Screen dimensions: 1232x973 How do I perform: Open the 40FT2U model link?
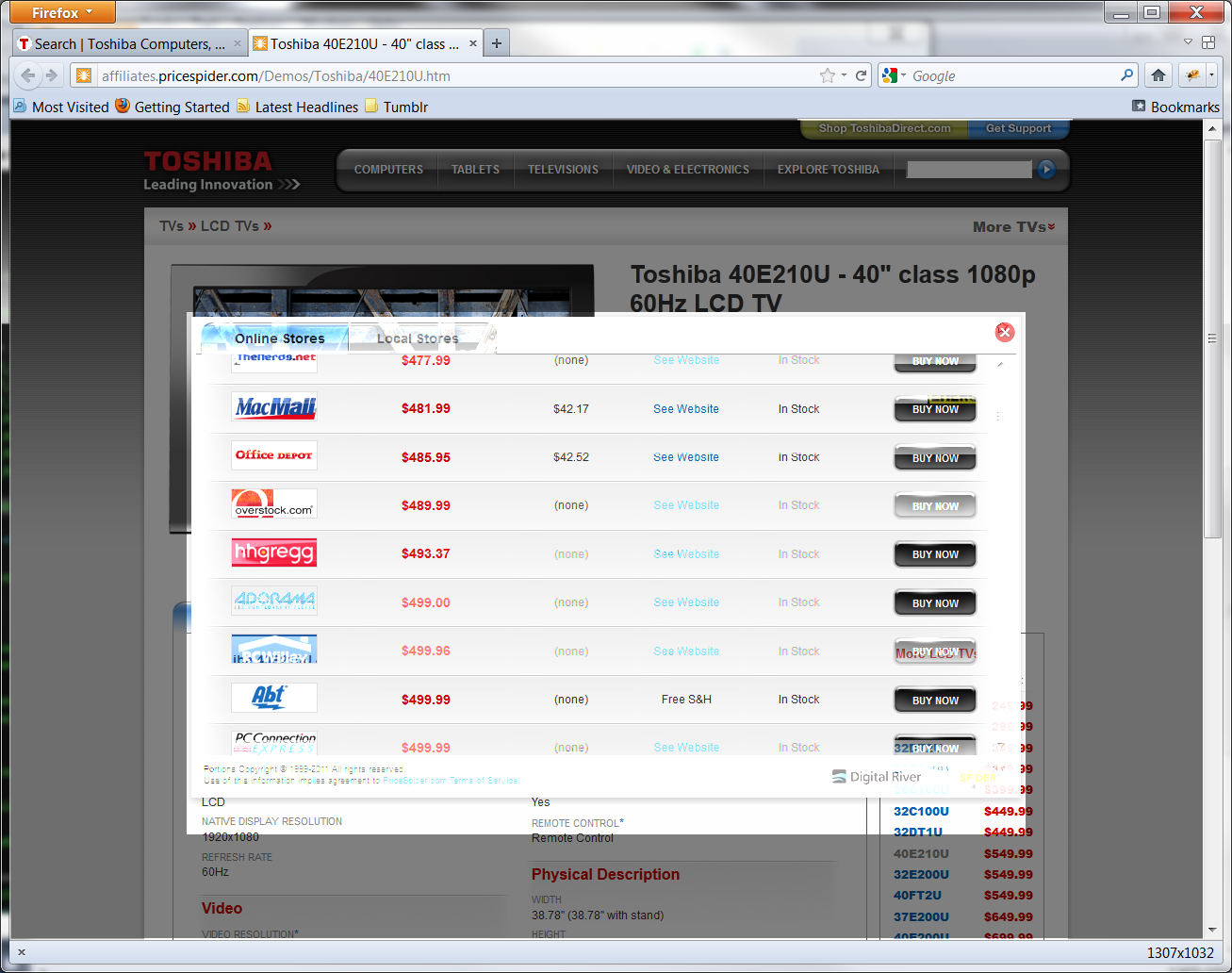pyautogui.click(x=917, y=896)
